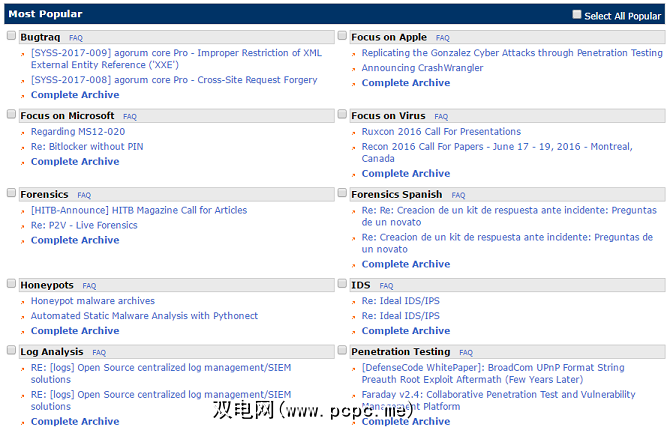Open IDS Complete Archive
The height and width of the screenshot is (433, 670).
point(406,331)
